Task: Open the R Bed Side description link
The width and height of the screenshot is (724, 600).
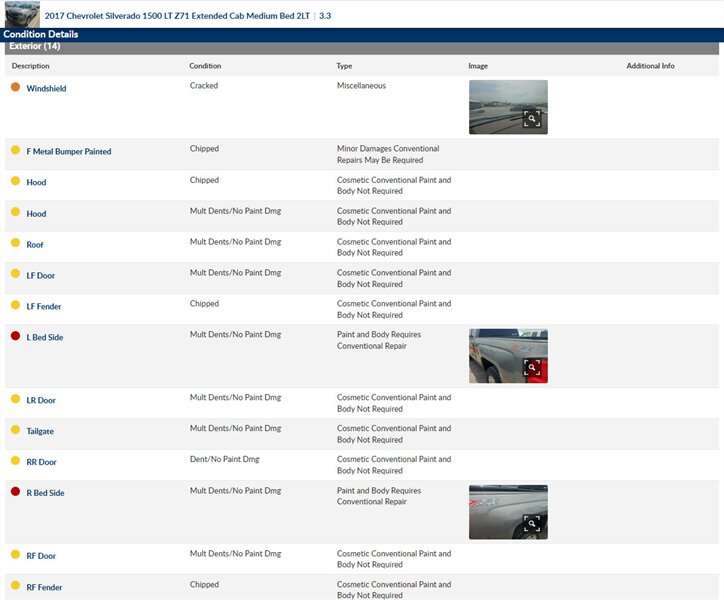Action: tap(45, 493)
